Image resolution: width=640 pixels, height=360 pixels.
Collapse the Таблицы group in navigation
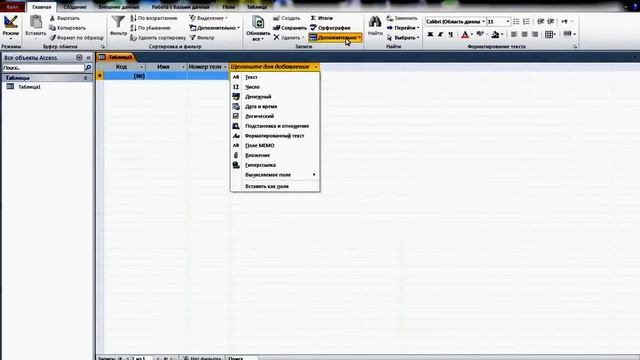tap(85, 78)
